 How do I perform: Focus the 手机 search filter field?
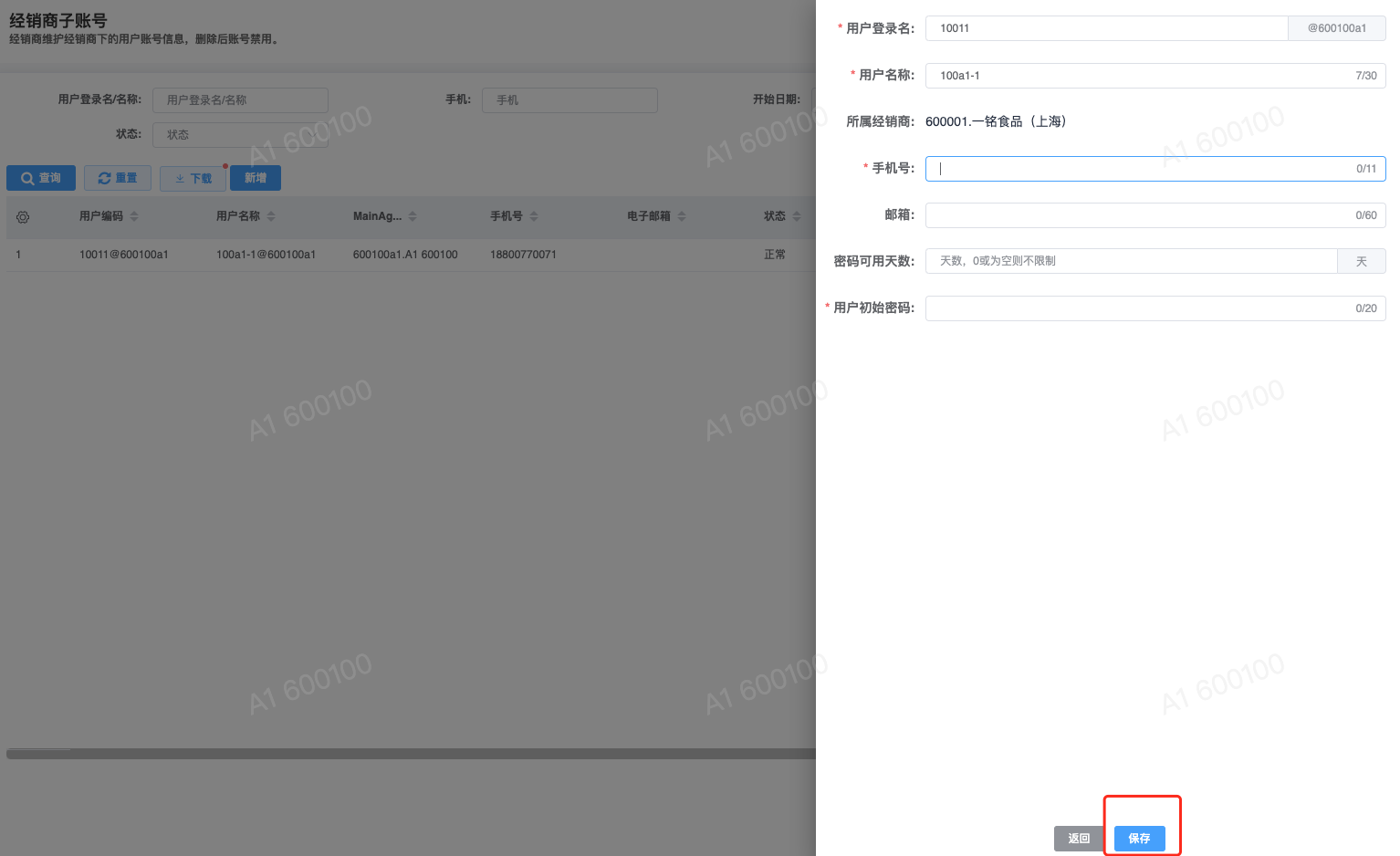pos(569,100)
